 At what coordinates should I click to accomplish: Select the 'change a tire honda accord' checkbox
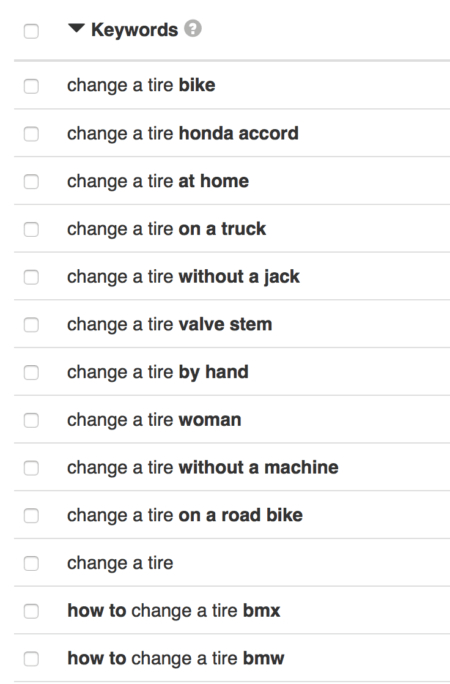point(31,134)
